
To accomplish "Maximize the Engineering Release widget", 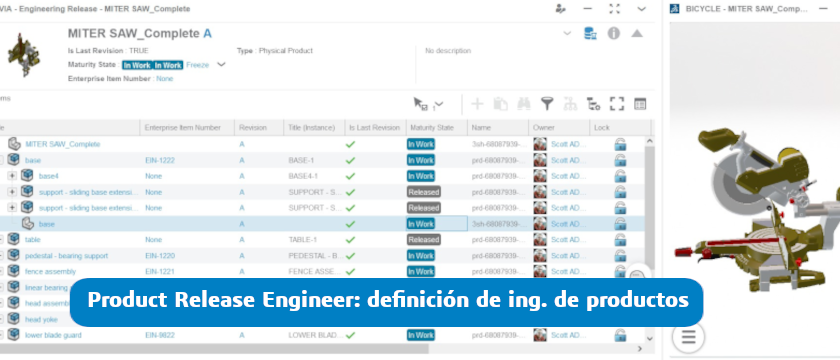I will [x=614, y=9].
